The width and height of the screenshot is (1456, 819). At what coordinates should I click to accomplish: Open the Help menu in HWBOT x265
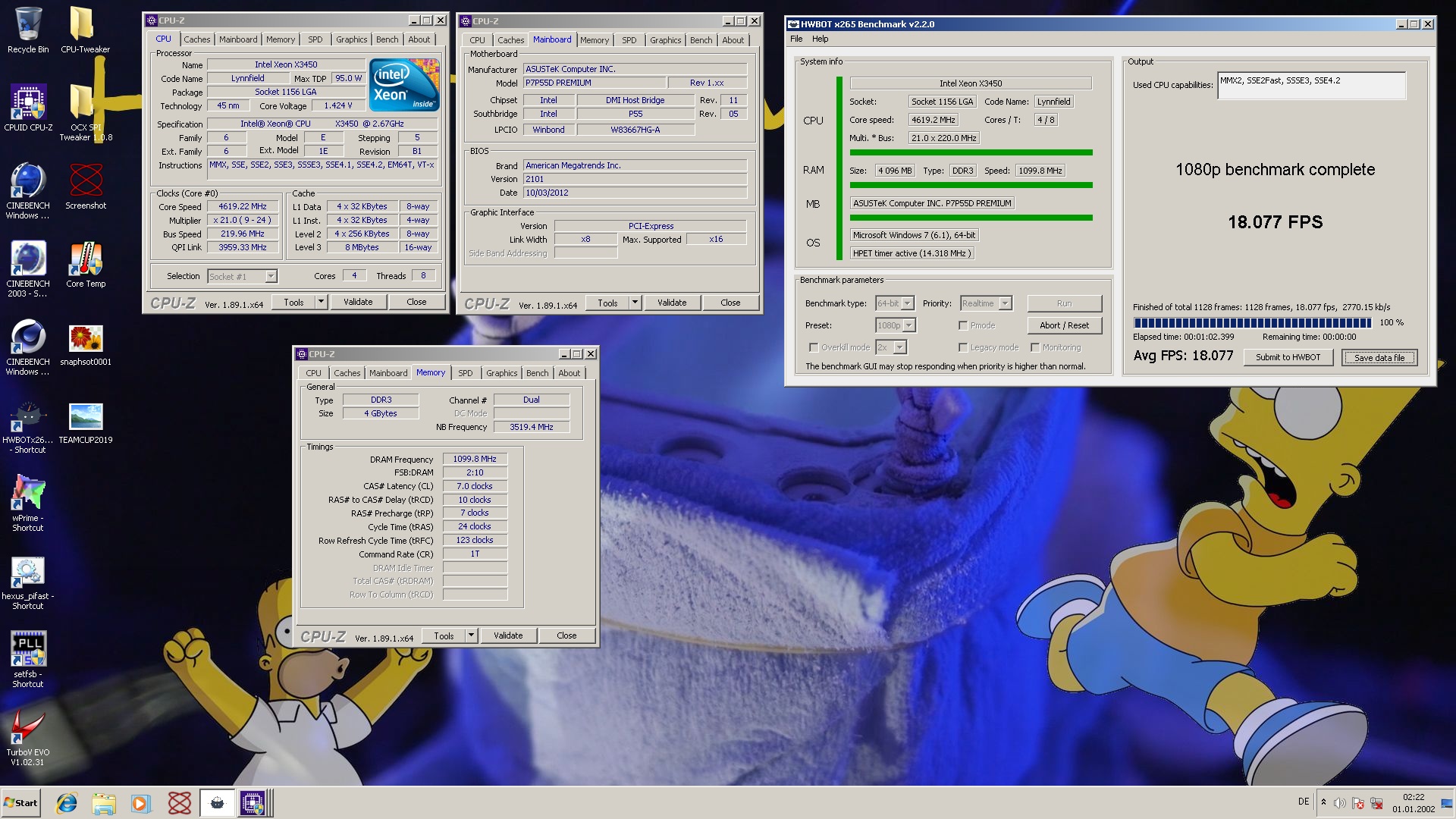pyautogui.click(x=821, y=39)
